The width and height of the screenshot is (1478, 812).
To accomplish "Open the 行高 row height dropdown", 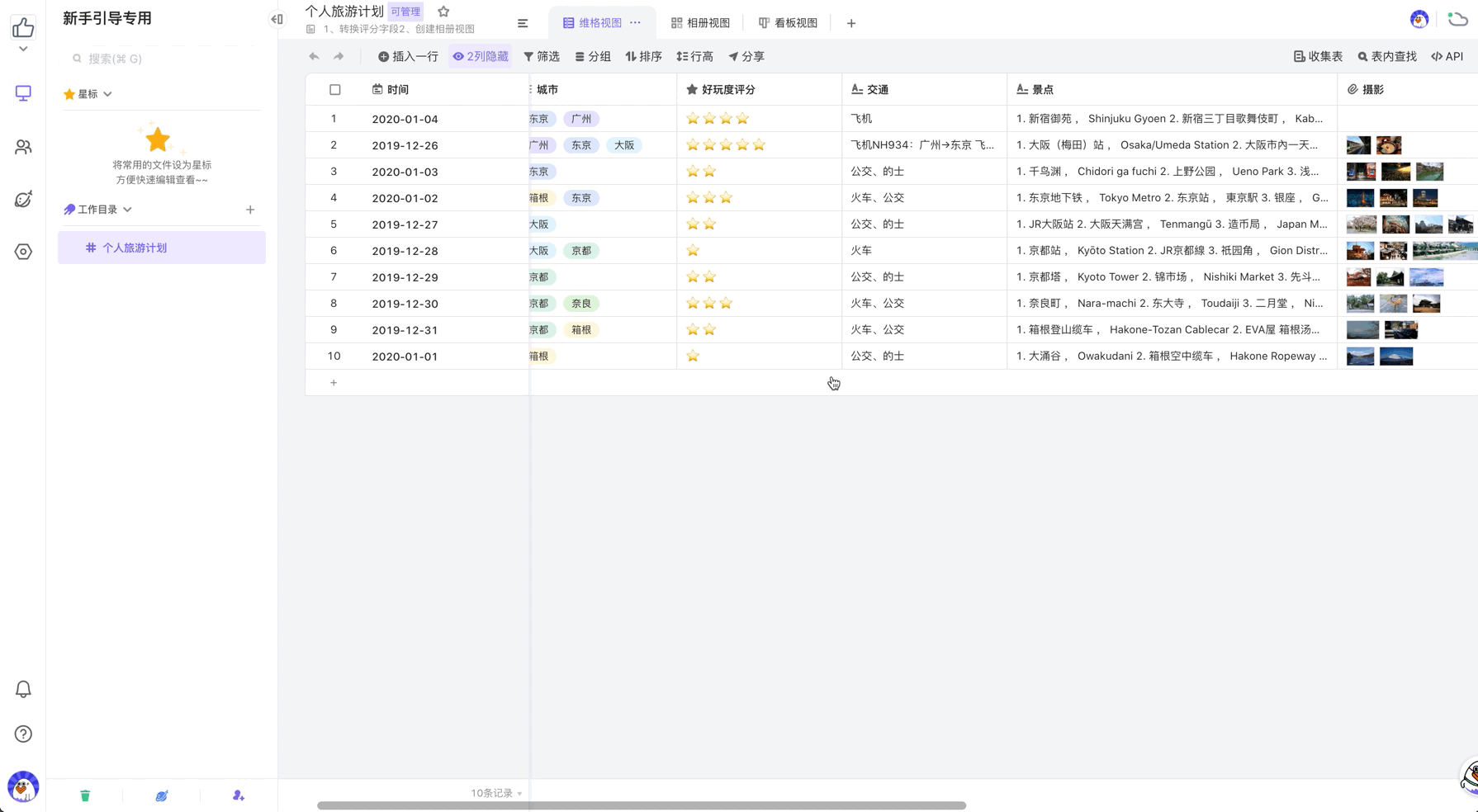I will click(694, 56).
